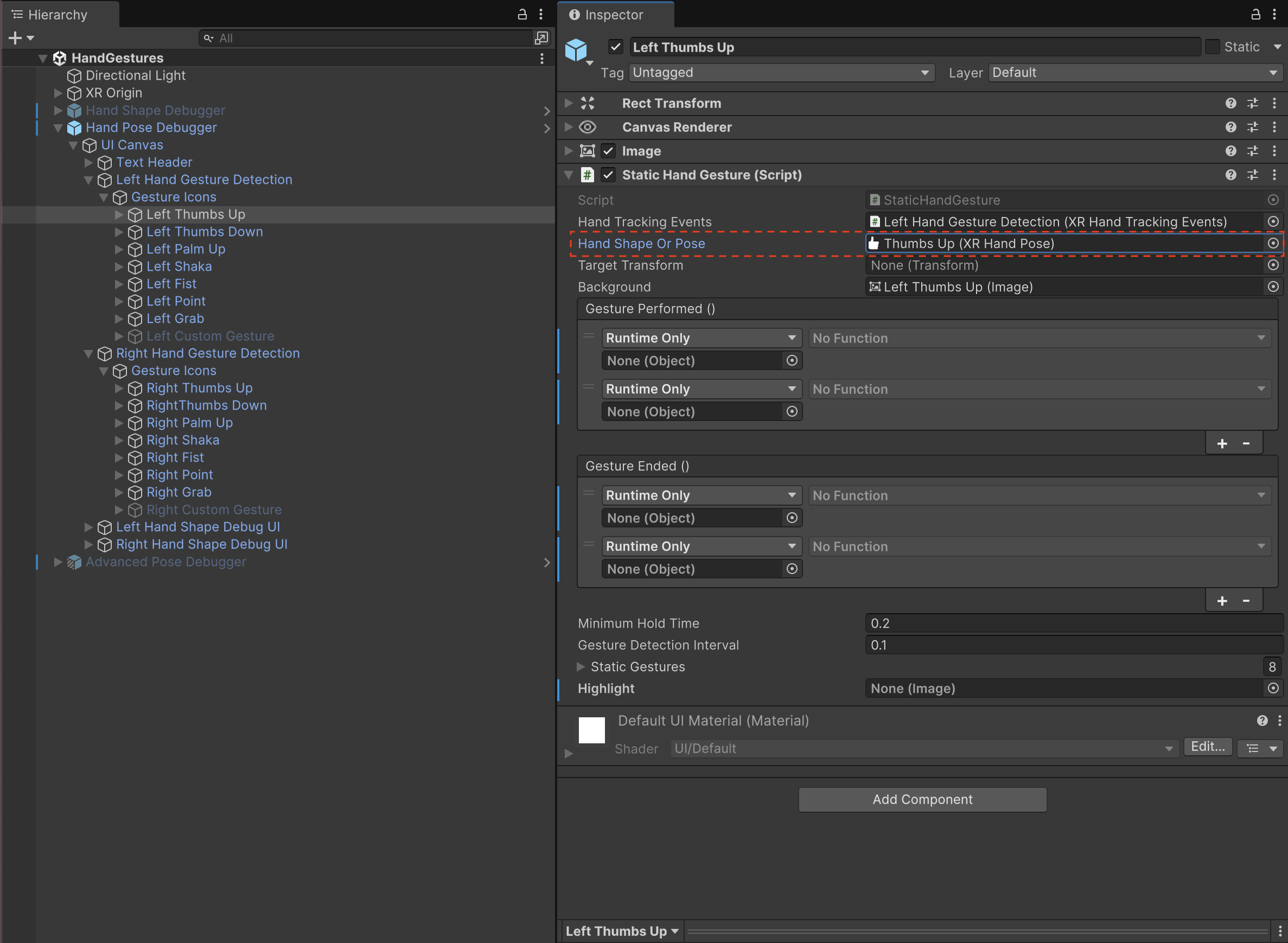The image size is (1288, 943).
Task: Expand the Static Gestures foldout
Action: (581, 667)
